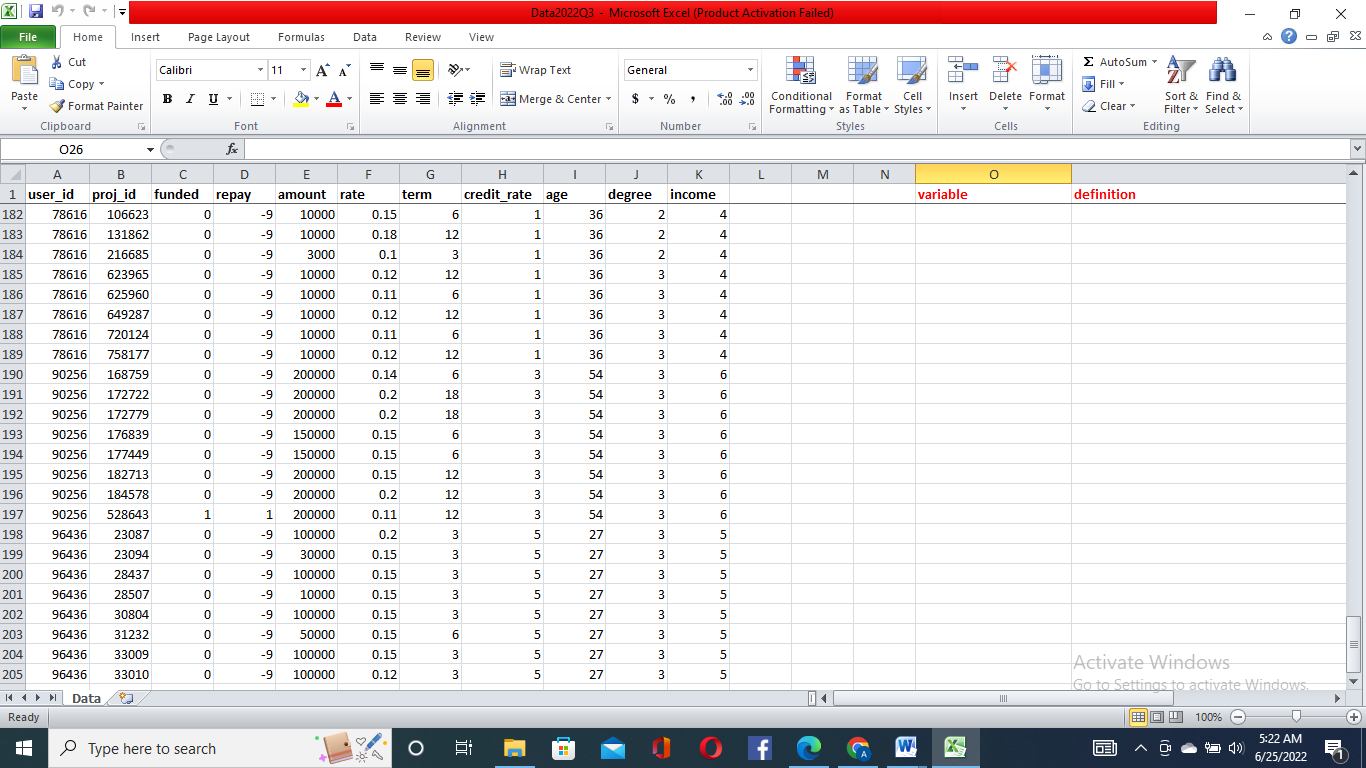Image resolution: width=1366 pixels, height=768 pixels.
Task: Expand the Borders dropdown arrow
Action: 274,99
